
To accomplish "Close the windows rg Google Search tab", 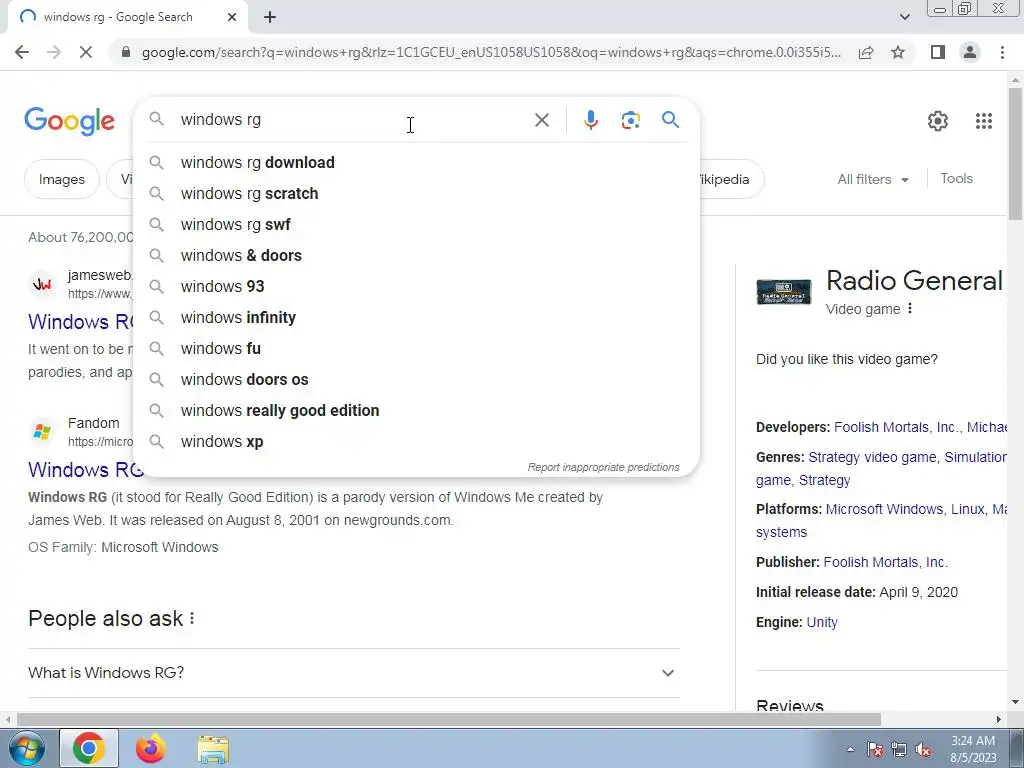I will 232,17.
